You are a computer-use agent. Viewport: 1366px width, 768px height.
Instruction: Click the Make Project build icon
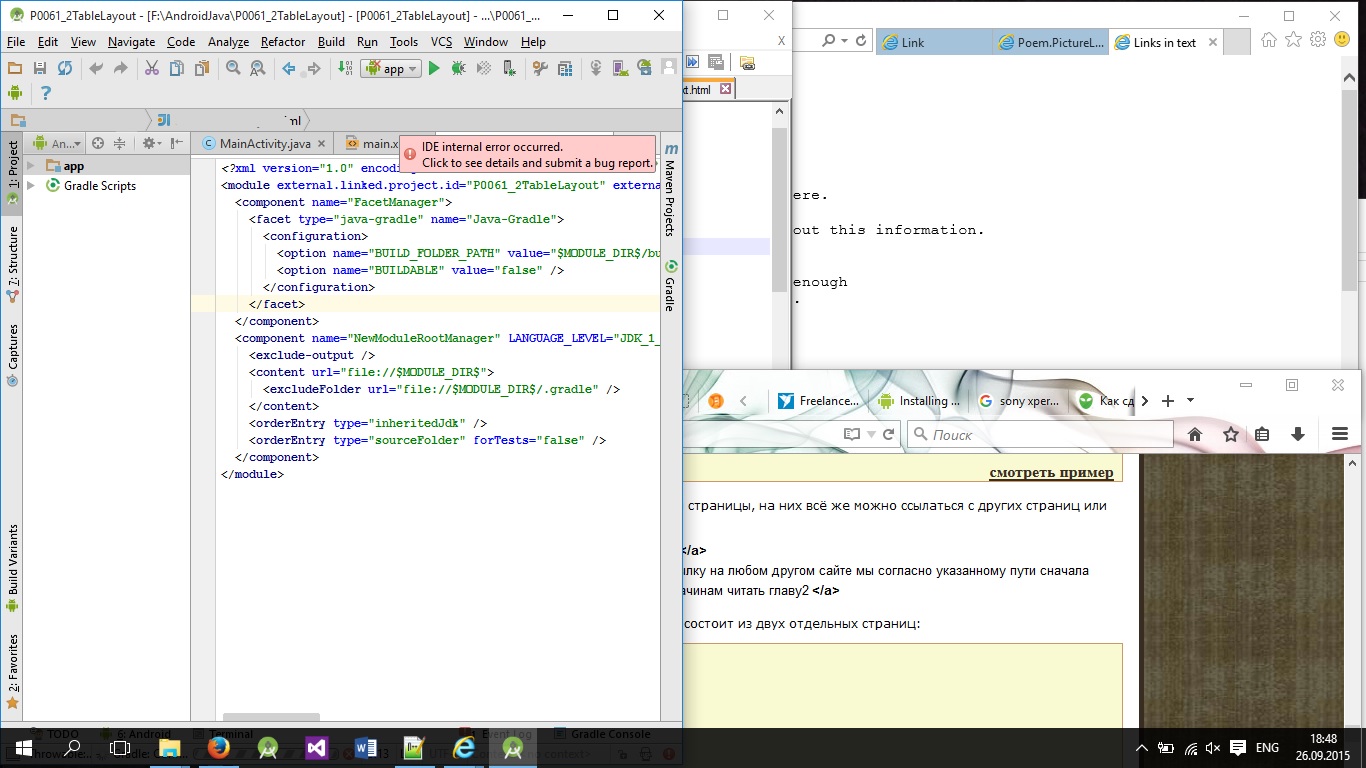(x=345, y=68)
